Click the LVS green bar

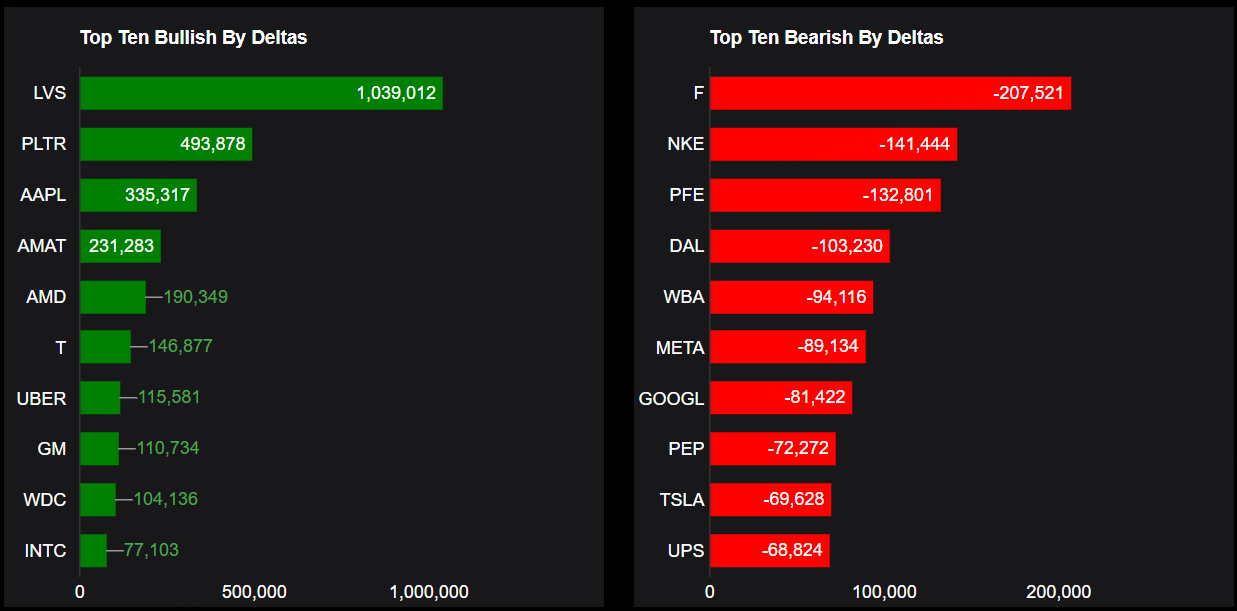(260, 93)
